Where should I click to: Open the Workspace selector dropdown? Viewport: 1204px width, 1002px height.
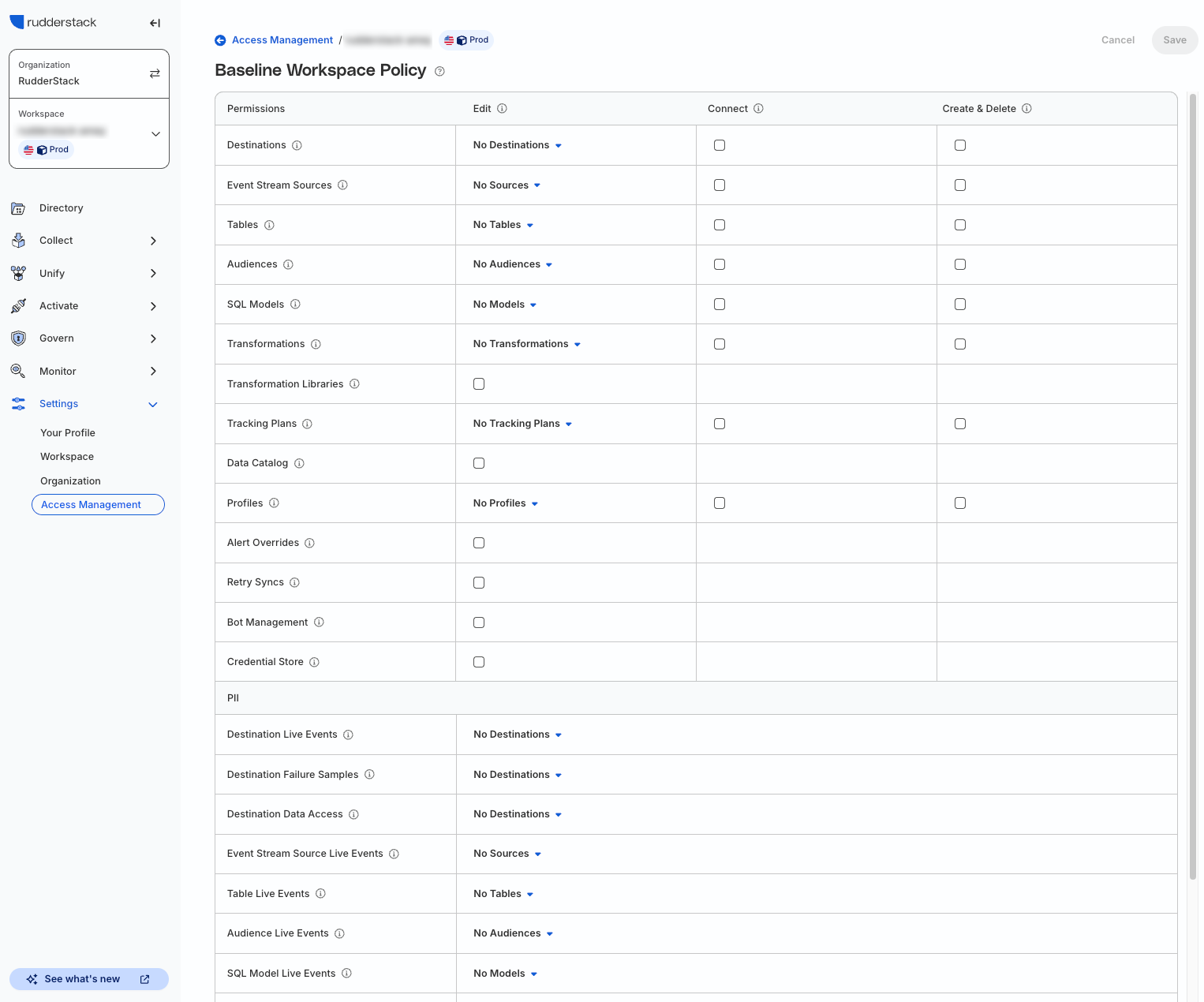coord(89,133)
